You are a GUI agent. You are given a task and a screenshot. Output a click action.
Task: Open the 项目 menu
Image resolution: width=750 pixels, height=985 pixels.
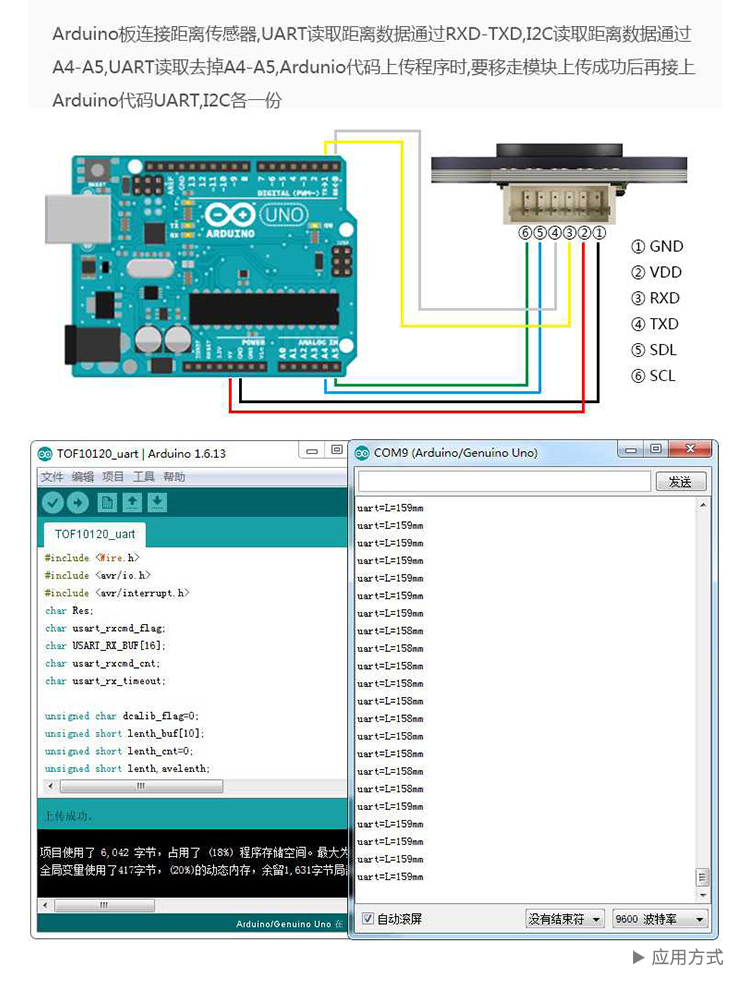click(x=113, y=477)
